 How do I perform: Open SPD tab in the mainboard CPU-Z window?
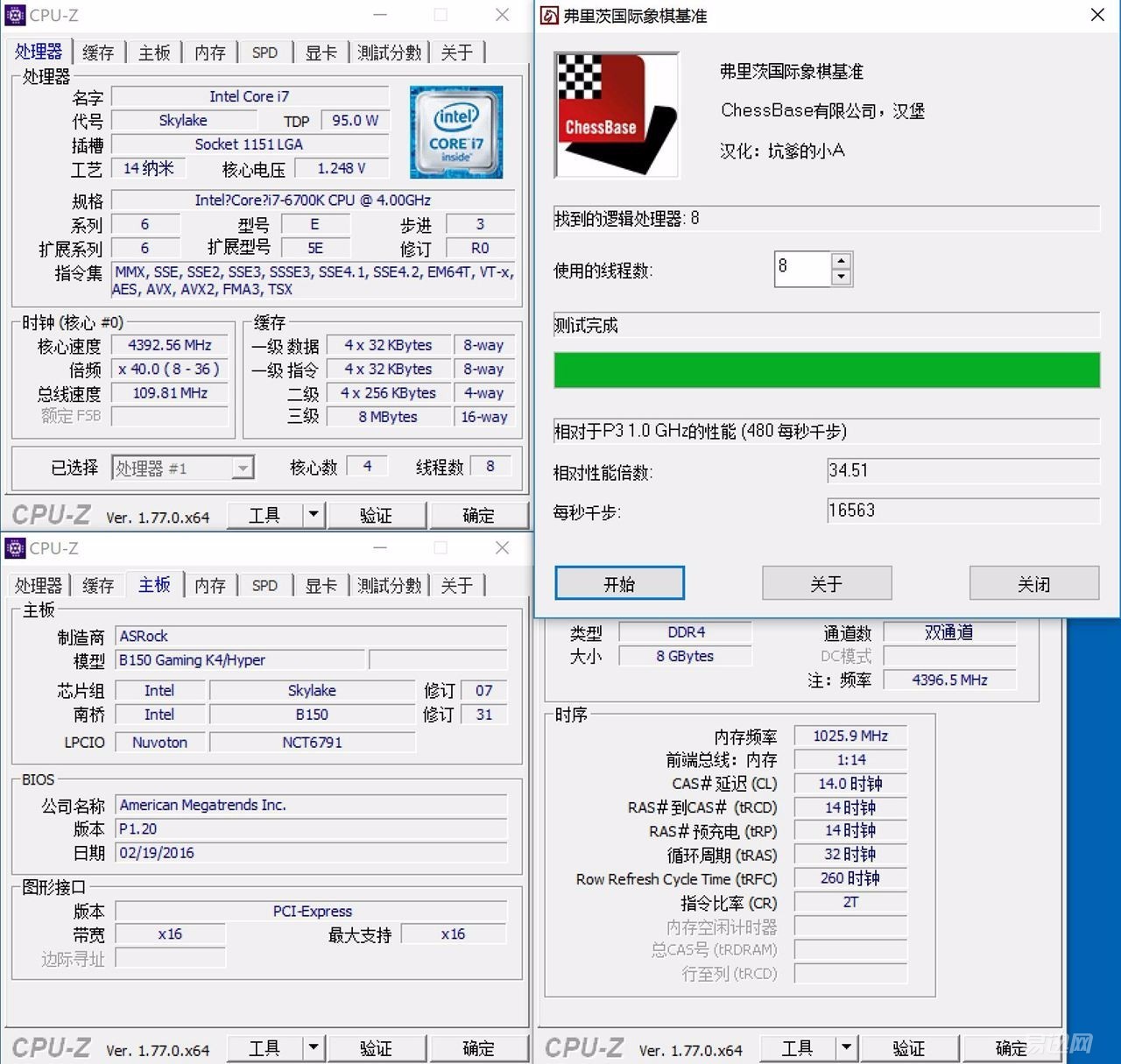point(264,585)
